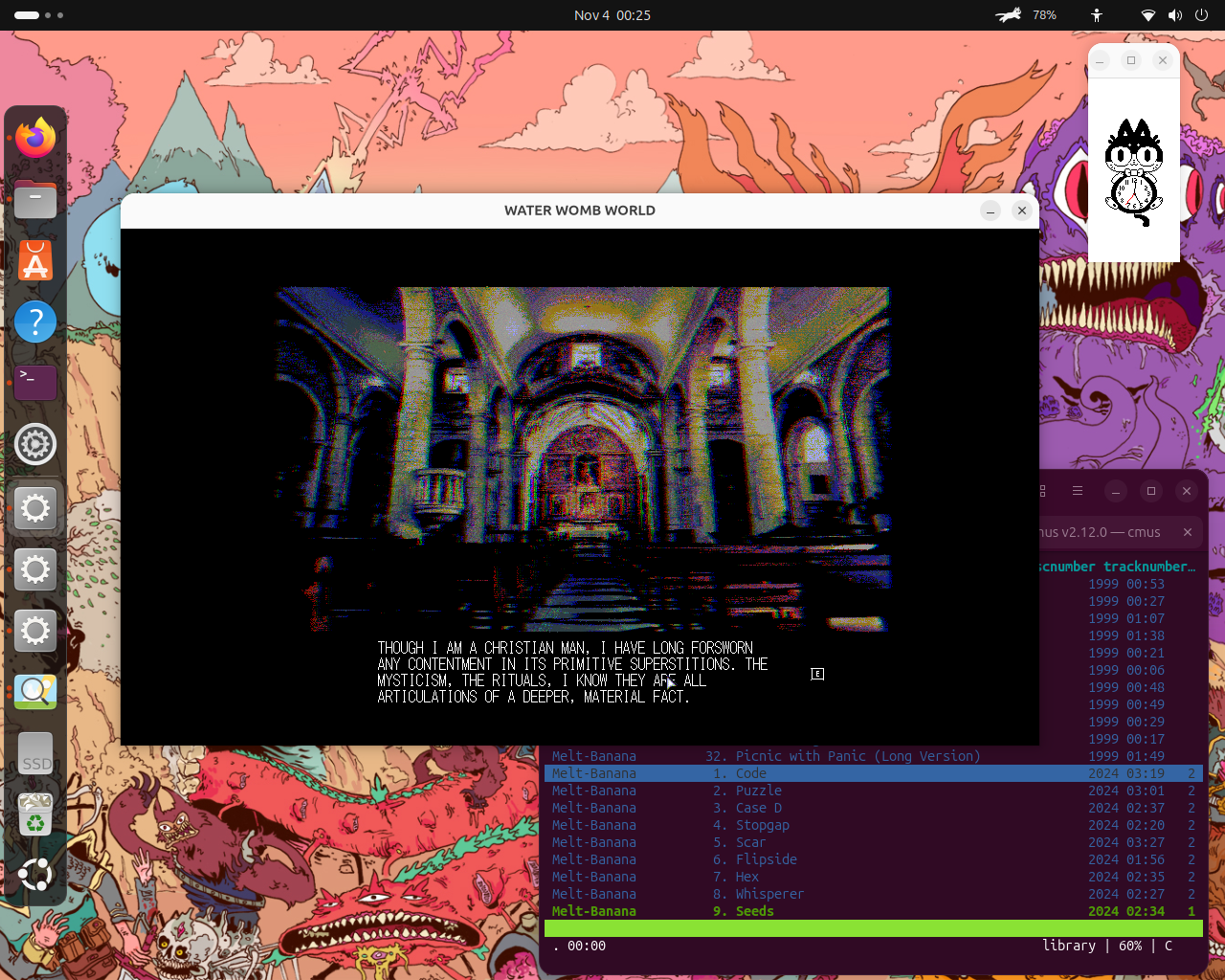
Task: Click the "1999 00:17" entry in cmus
Action: pyautogui.click(x=1126, y=739)
